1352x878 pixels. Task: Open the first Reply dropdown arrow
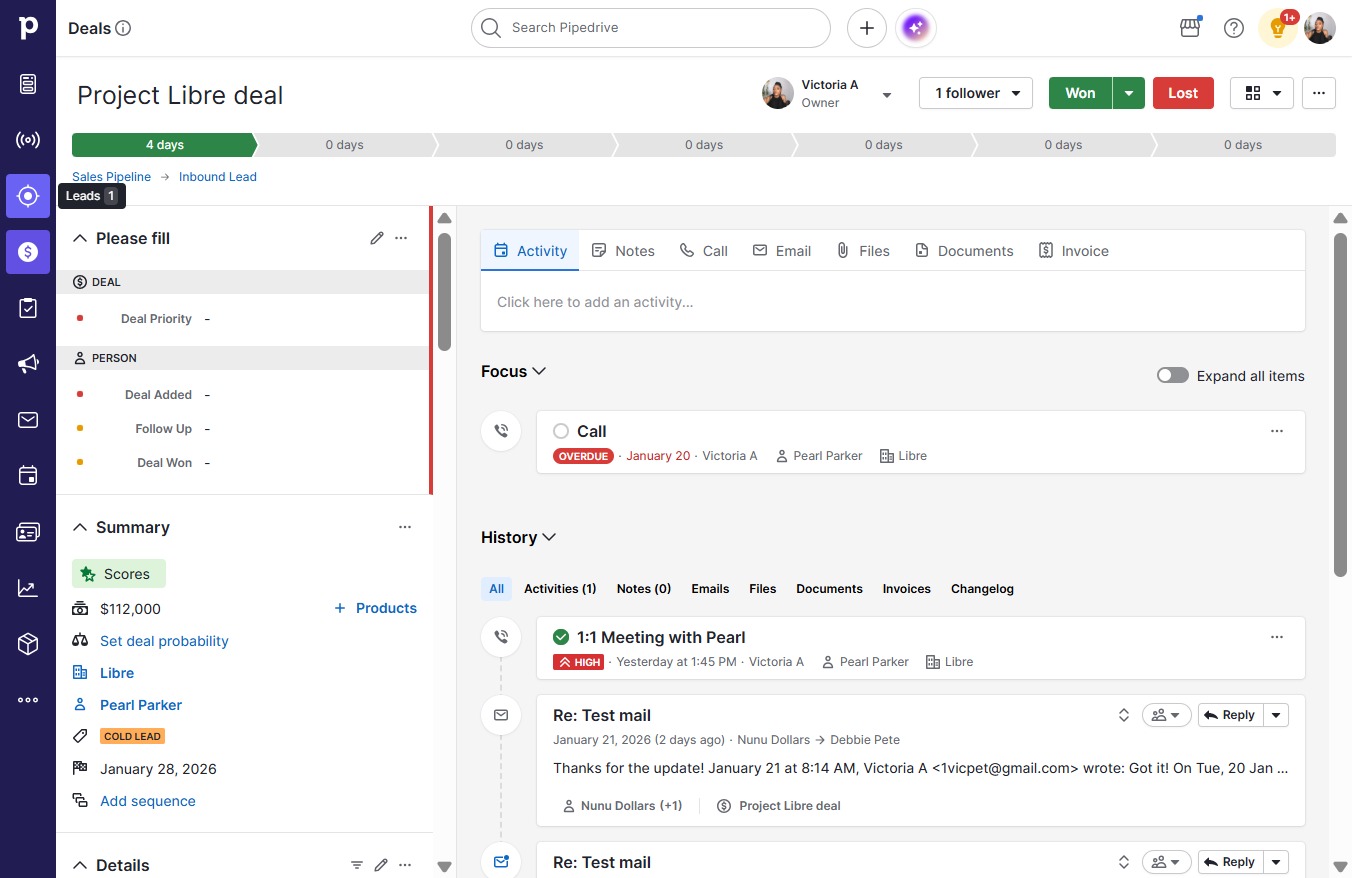coord(1276,715)
